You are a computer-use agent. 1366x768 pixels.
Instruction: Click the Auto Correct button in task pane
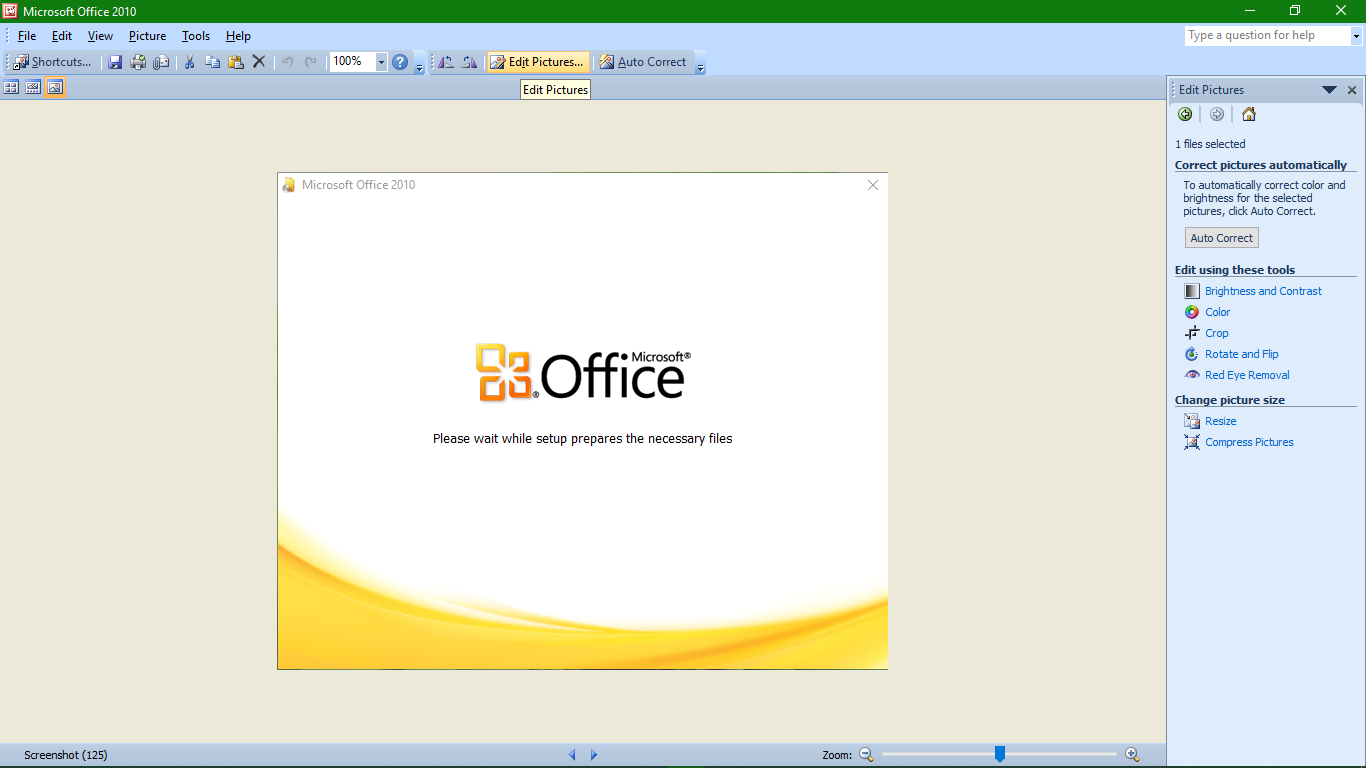coord(1222,238)
